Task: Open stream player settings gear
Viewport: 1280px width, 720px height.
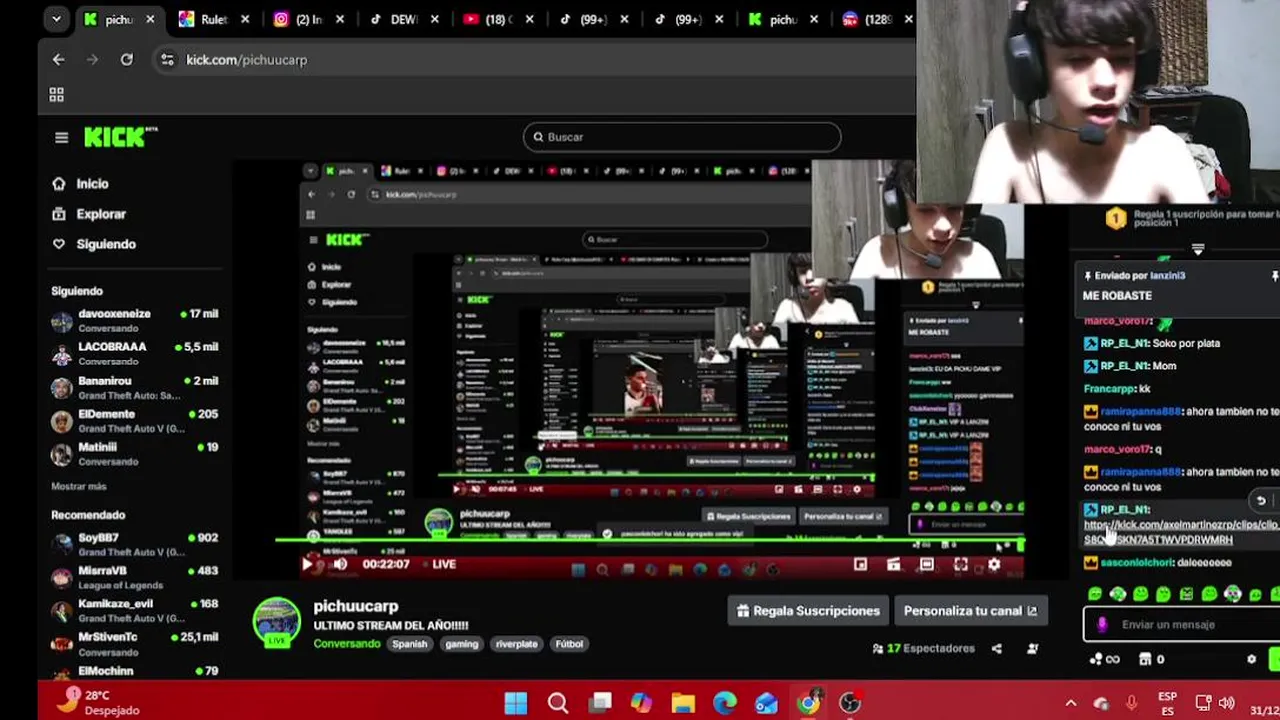Action: 994,565
